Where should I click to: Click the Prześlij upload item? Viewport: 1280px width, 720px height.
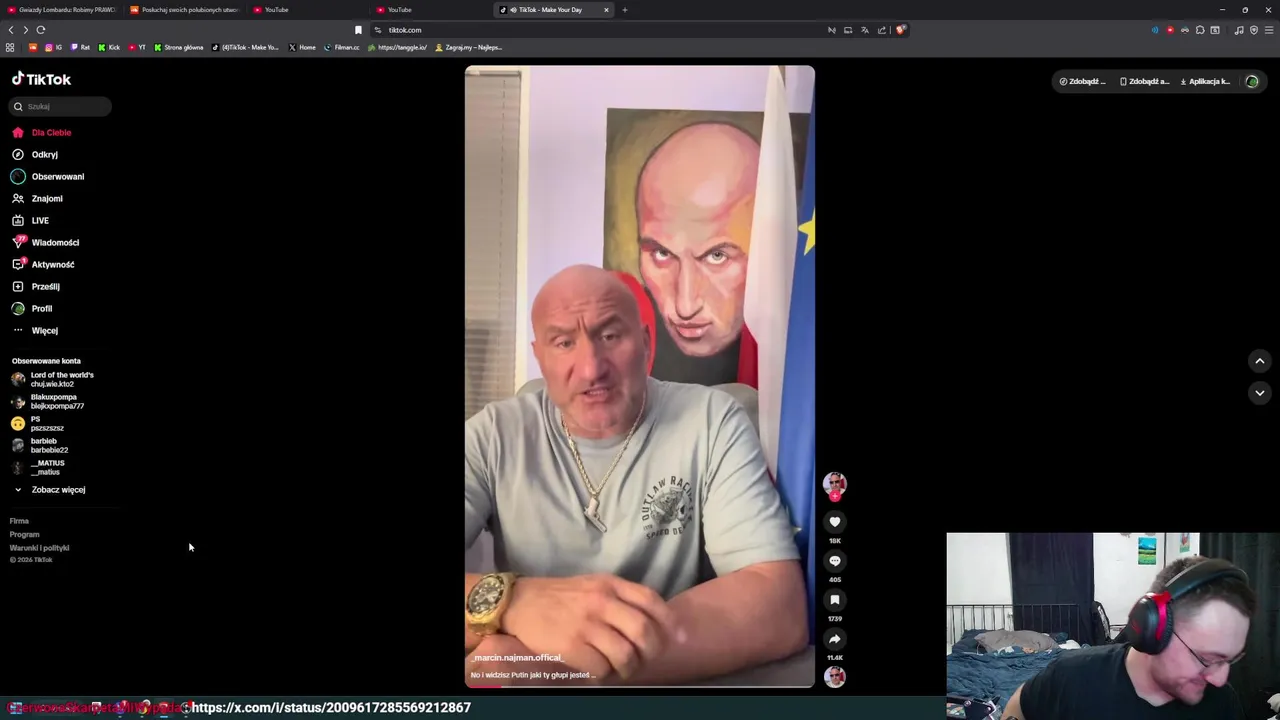[x=35, y=286]
